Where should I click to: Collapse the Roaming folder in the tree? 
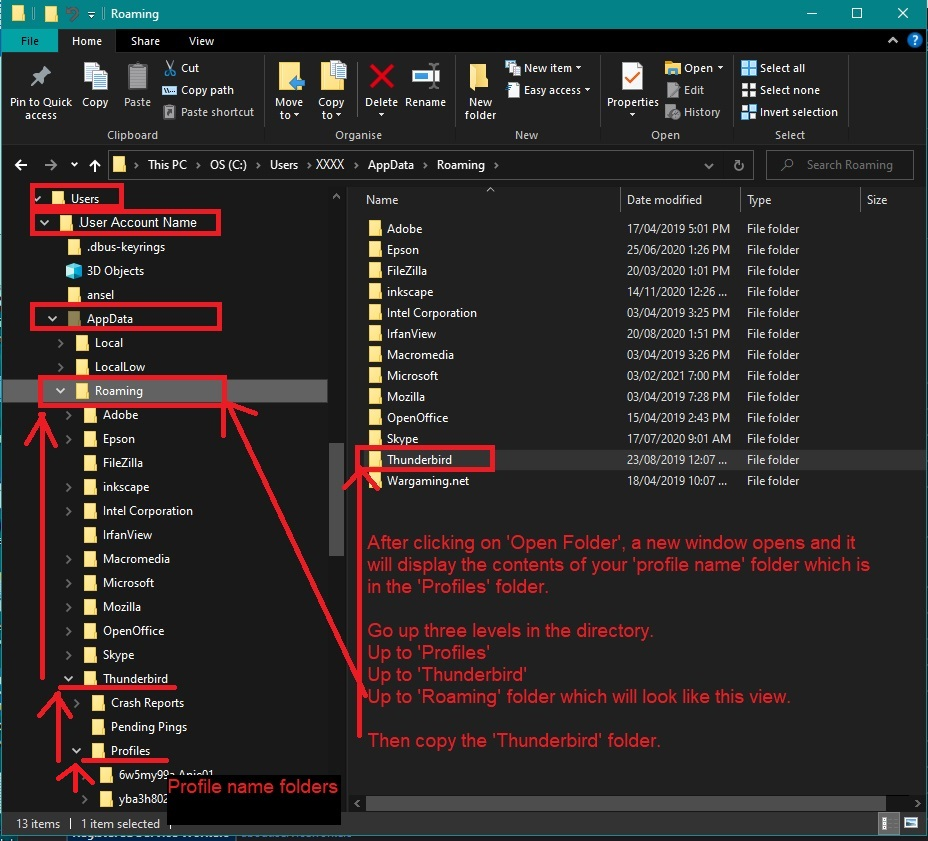click(60, 391)
